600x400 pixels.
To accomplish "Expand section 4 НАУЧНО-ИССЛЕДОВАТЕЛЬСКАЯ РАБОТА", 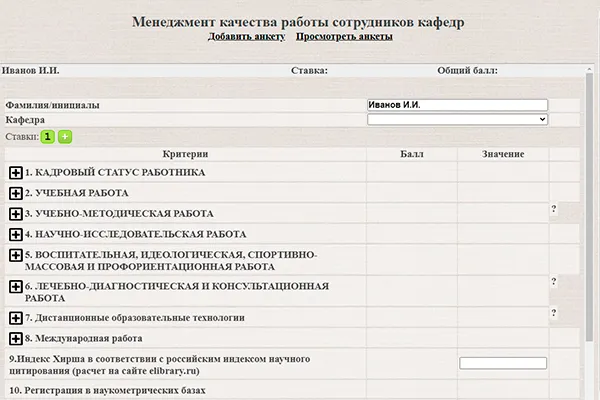I will [x=16, y=235].
